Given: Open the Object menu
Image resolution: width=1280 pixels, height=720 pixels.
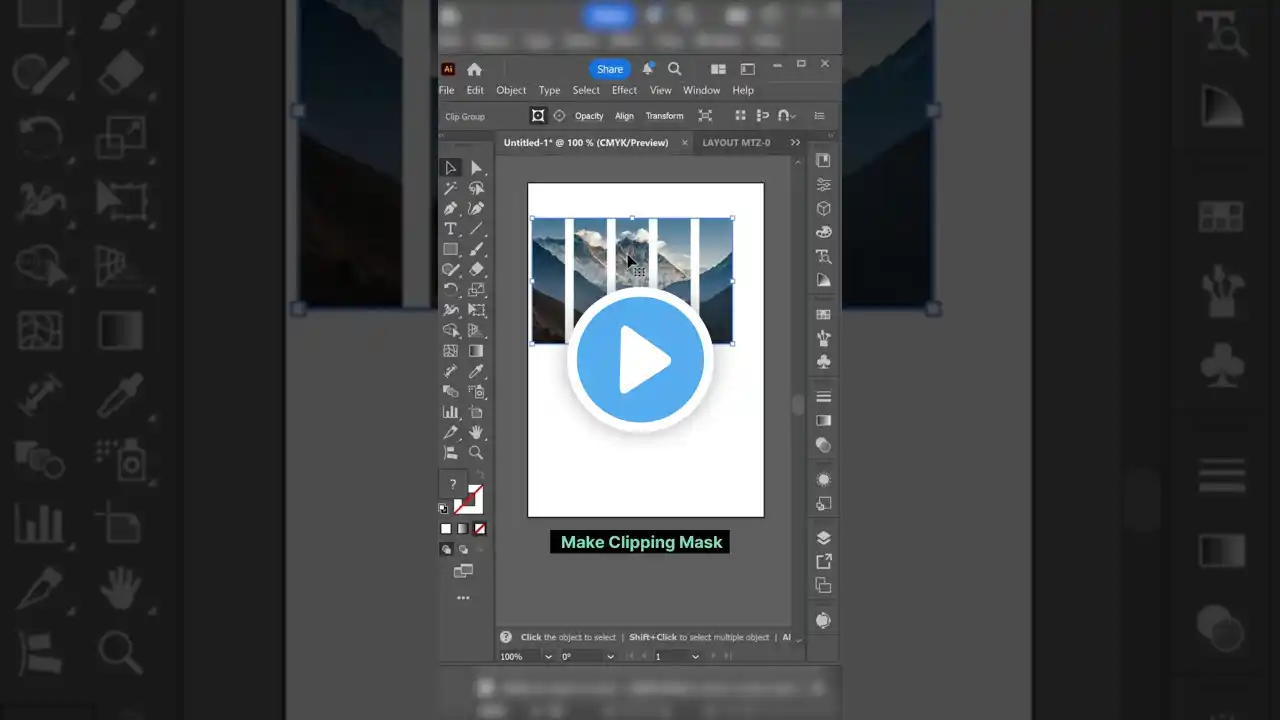Looking at the screenshot, I should (x=511, y=90).
